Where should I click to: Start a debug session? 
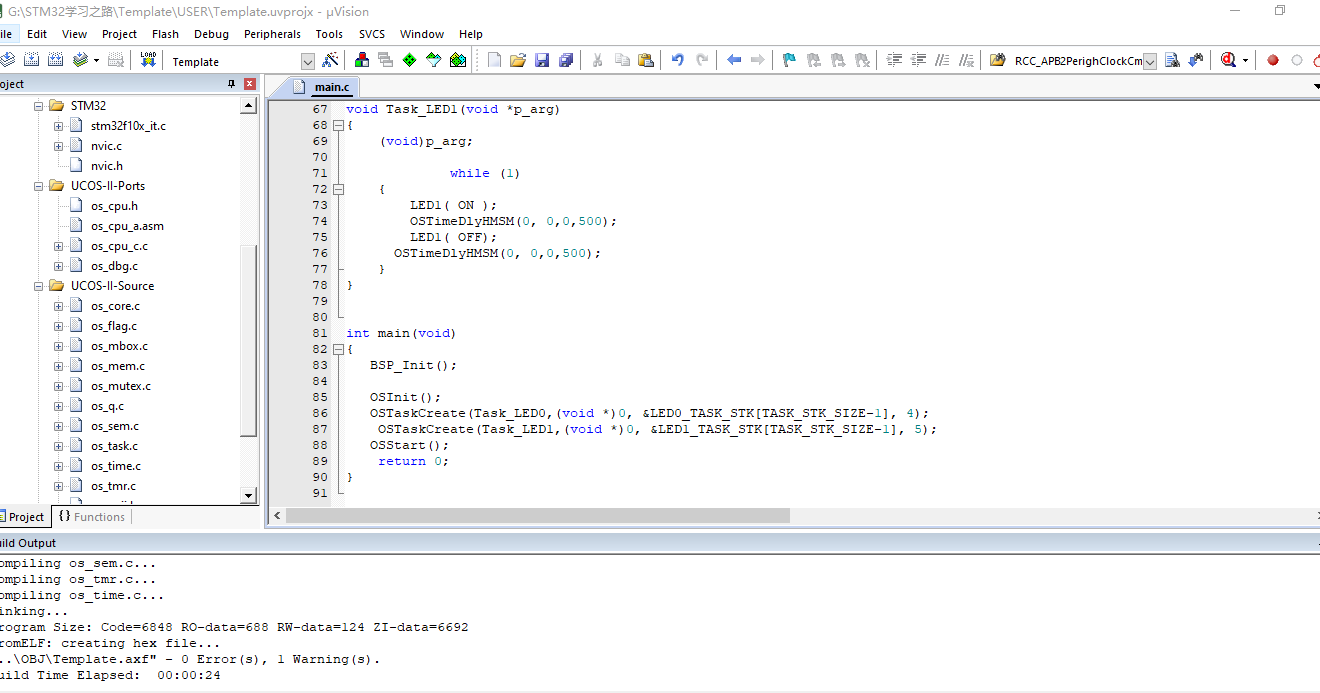tap(1228, 60)
